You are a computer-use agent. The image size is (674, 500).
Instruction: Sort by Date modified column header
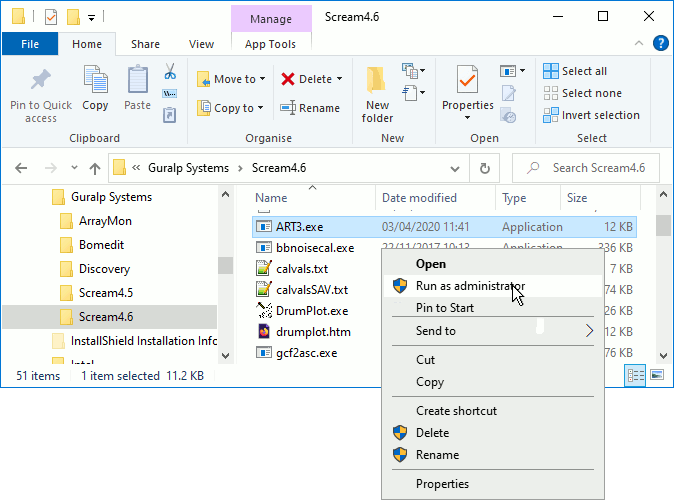(x=419, y=198)
